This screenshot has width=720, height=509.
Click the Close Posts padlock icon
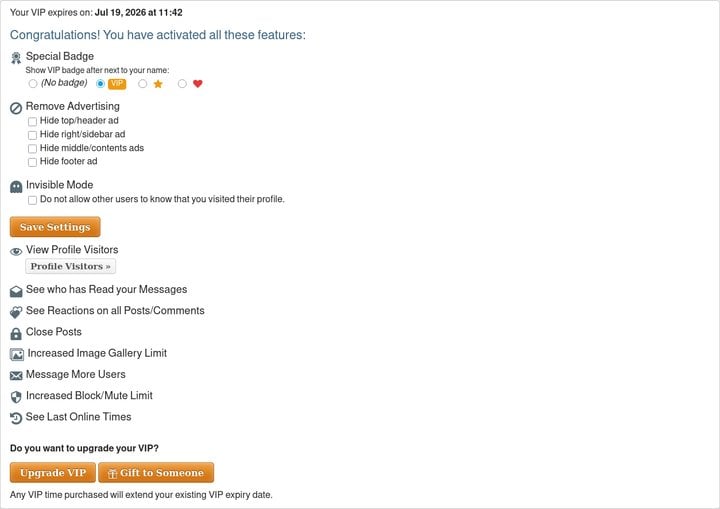(16, 333)
